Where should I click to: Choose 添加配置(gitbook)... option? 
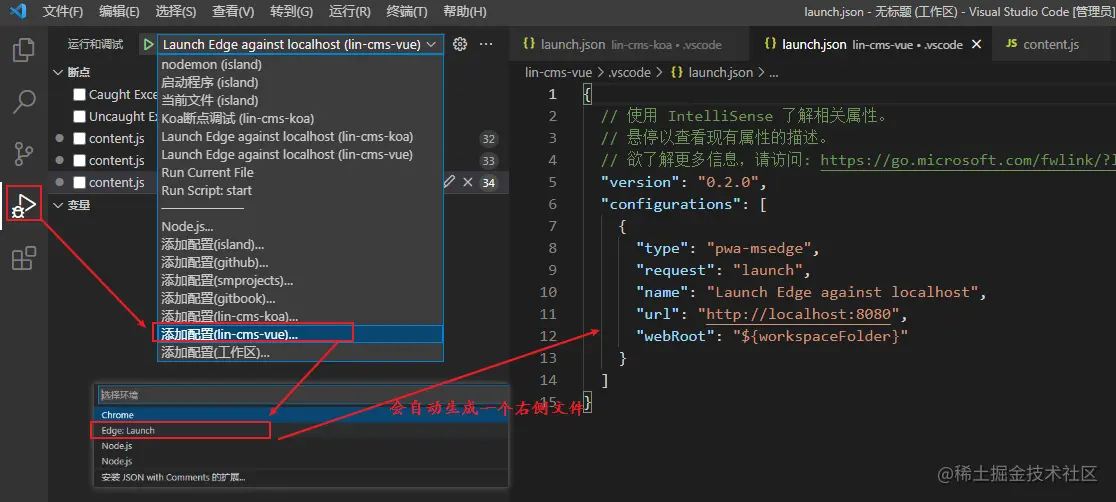[x=300, y=298]
